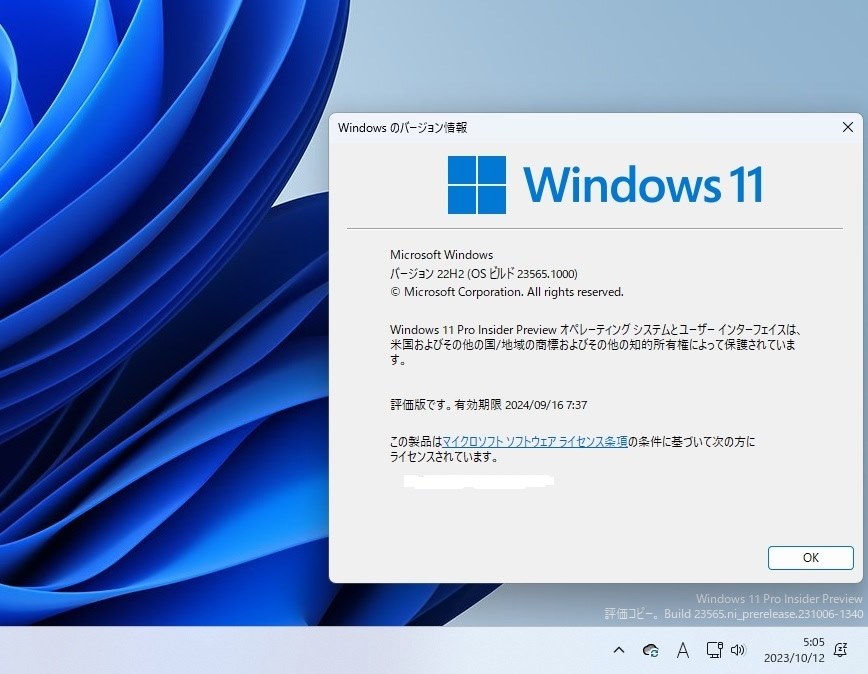This screenshot has height=674, width=868.
Task: Select the OK button
Action: pyautogui.click(x=810, y=557)
